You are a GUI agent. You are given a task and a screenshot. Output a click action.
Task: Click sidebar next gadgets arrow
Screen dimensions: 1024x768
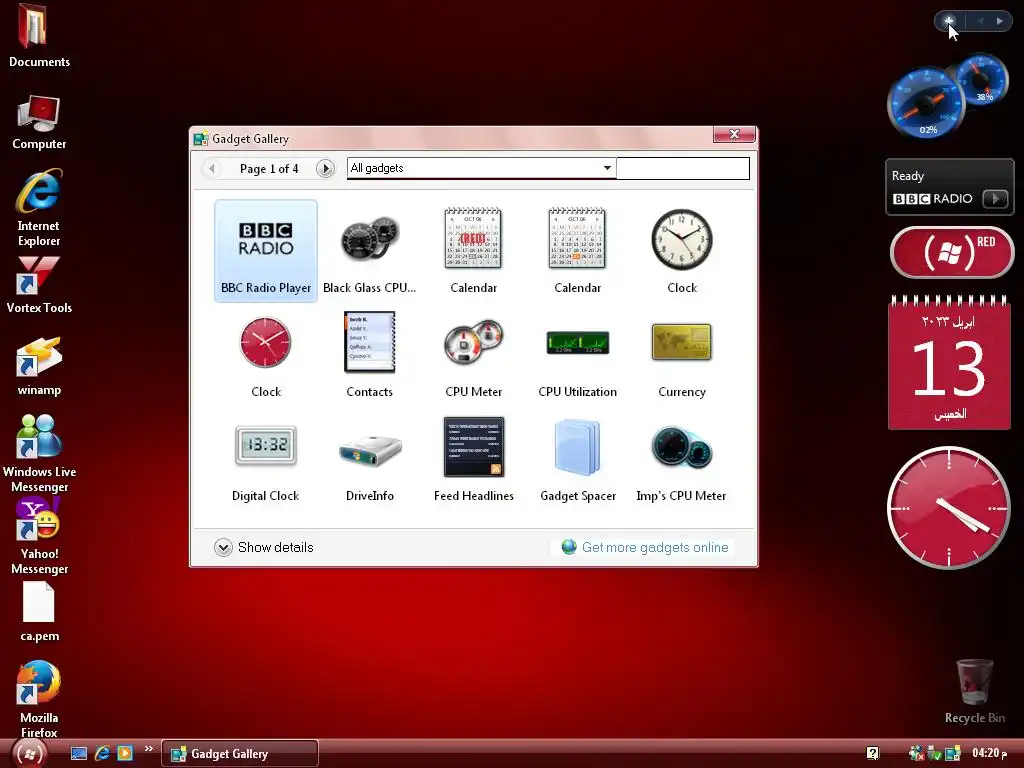click(1000, 21)
